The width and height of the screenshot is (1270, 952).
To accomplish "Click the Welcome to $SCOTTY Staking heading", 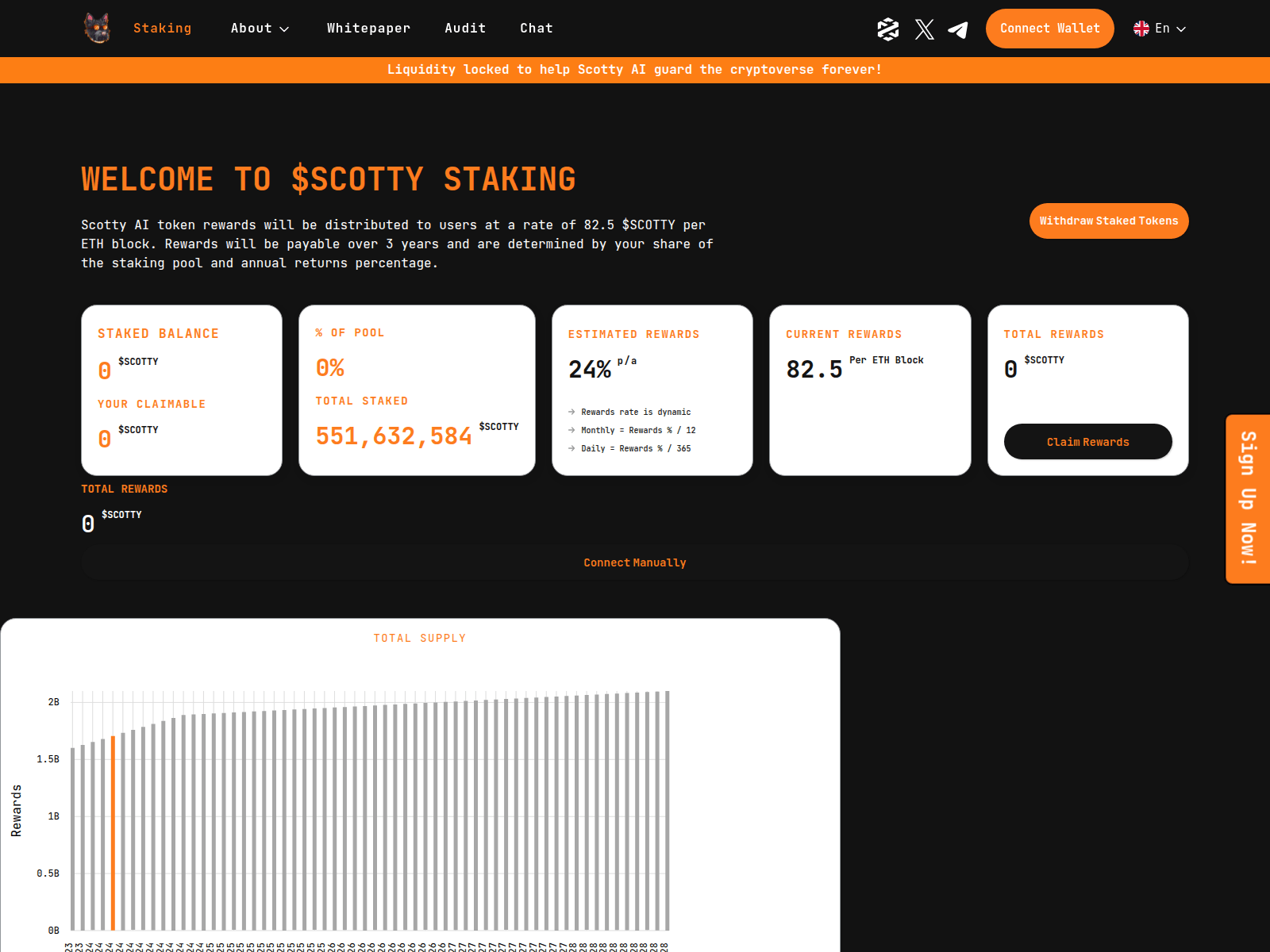I will coord(329,179).
